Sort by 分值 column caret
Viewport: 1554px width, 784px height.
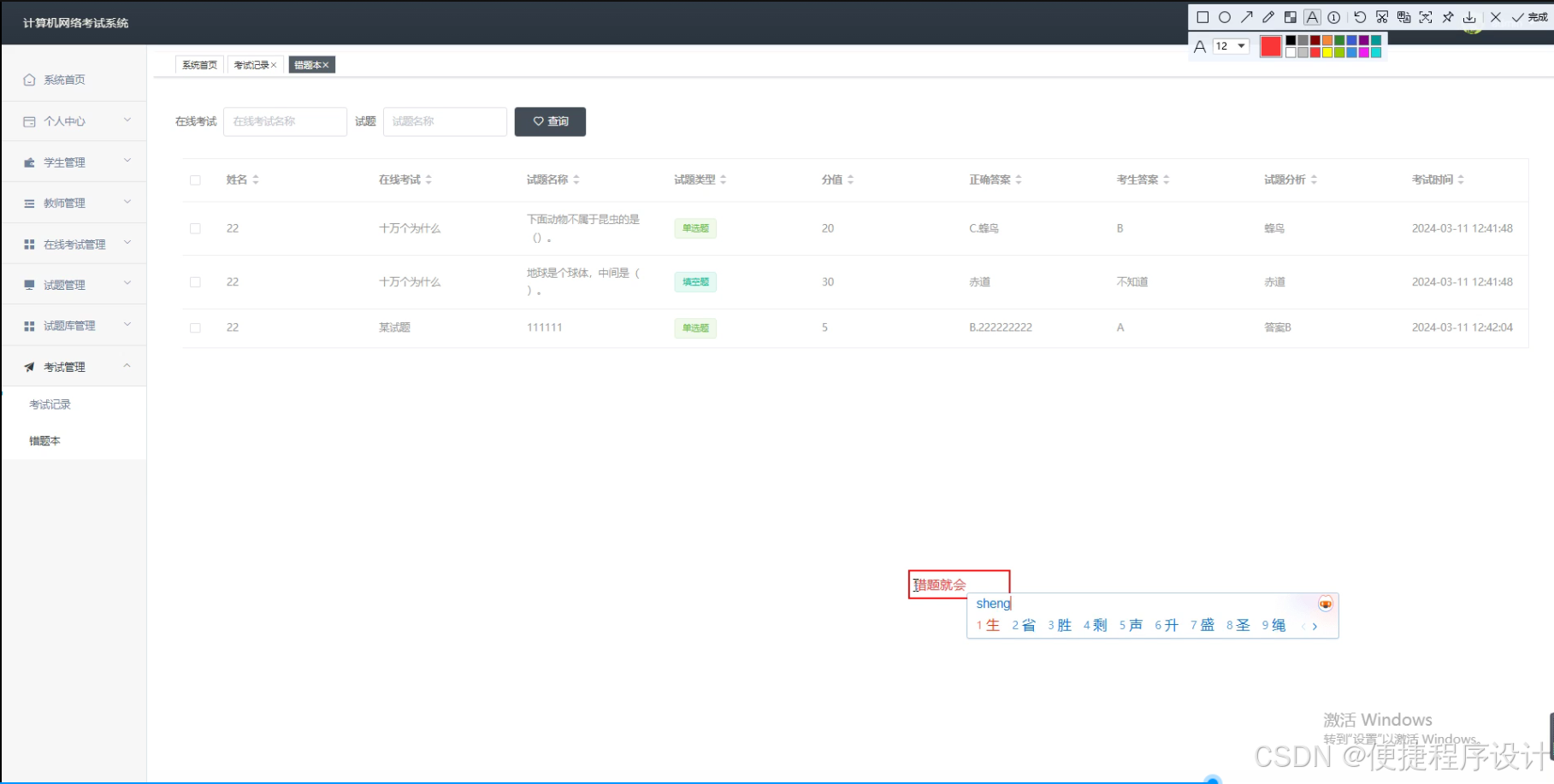click(x=850, y=180)
